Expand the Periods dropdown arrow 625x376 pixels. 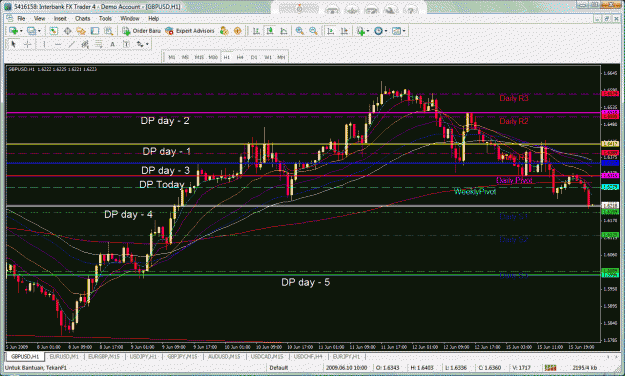385,31
